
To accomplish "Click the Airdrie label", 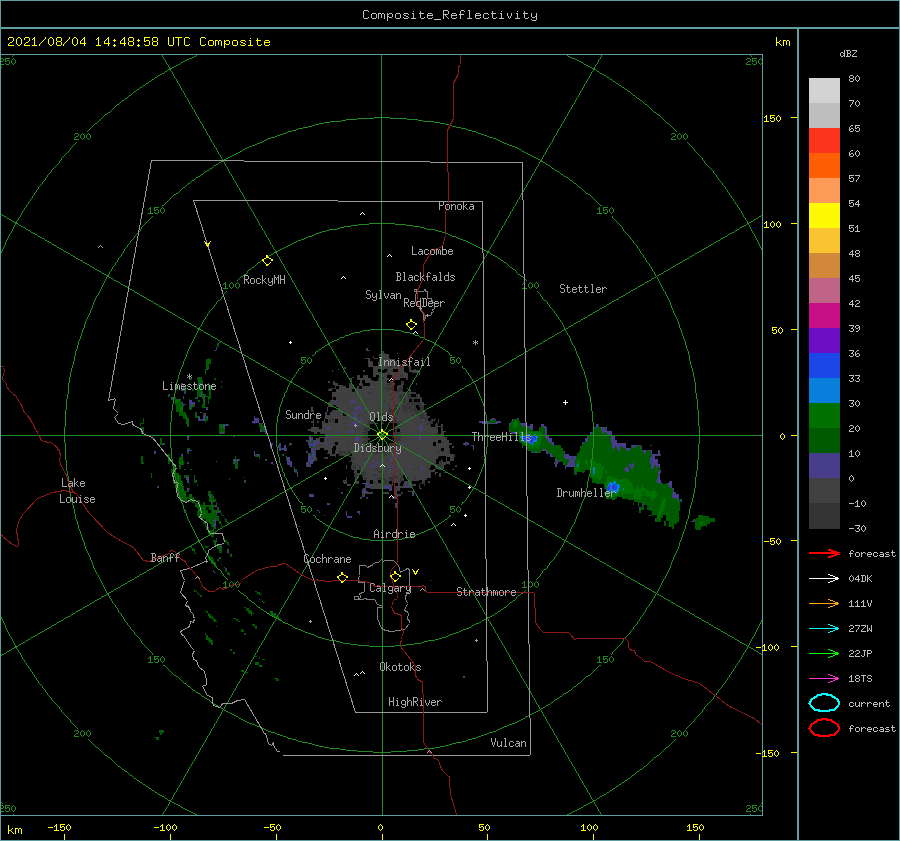I will (x=394, y=534).
